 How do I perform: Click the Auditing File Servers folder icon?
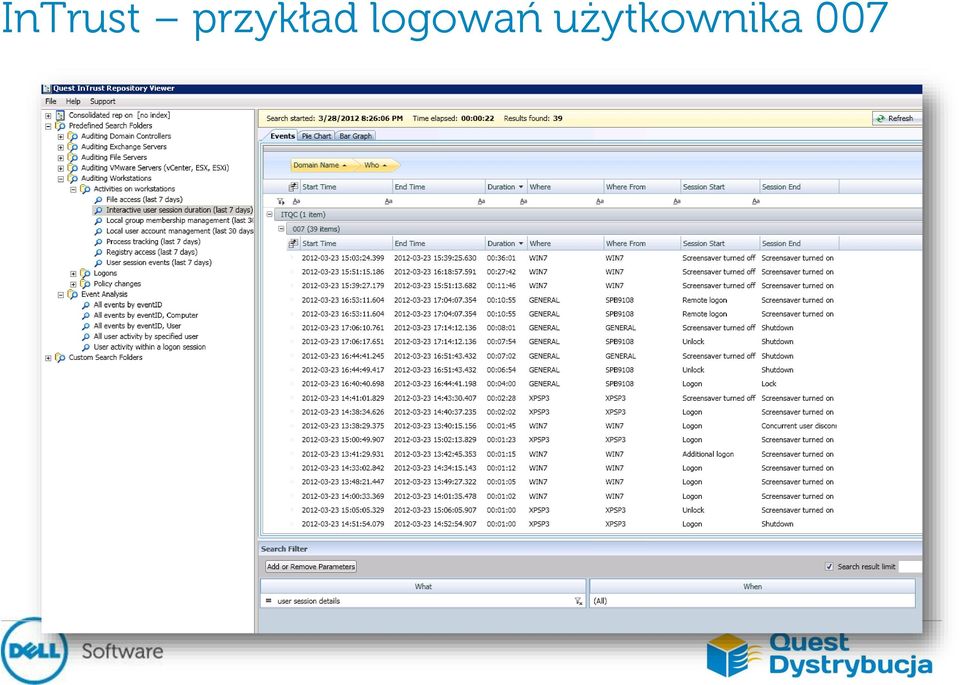click(x=73, y=157)
